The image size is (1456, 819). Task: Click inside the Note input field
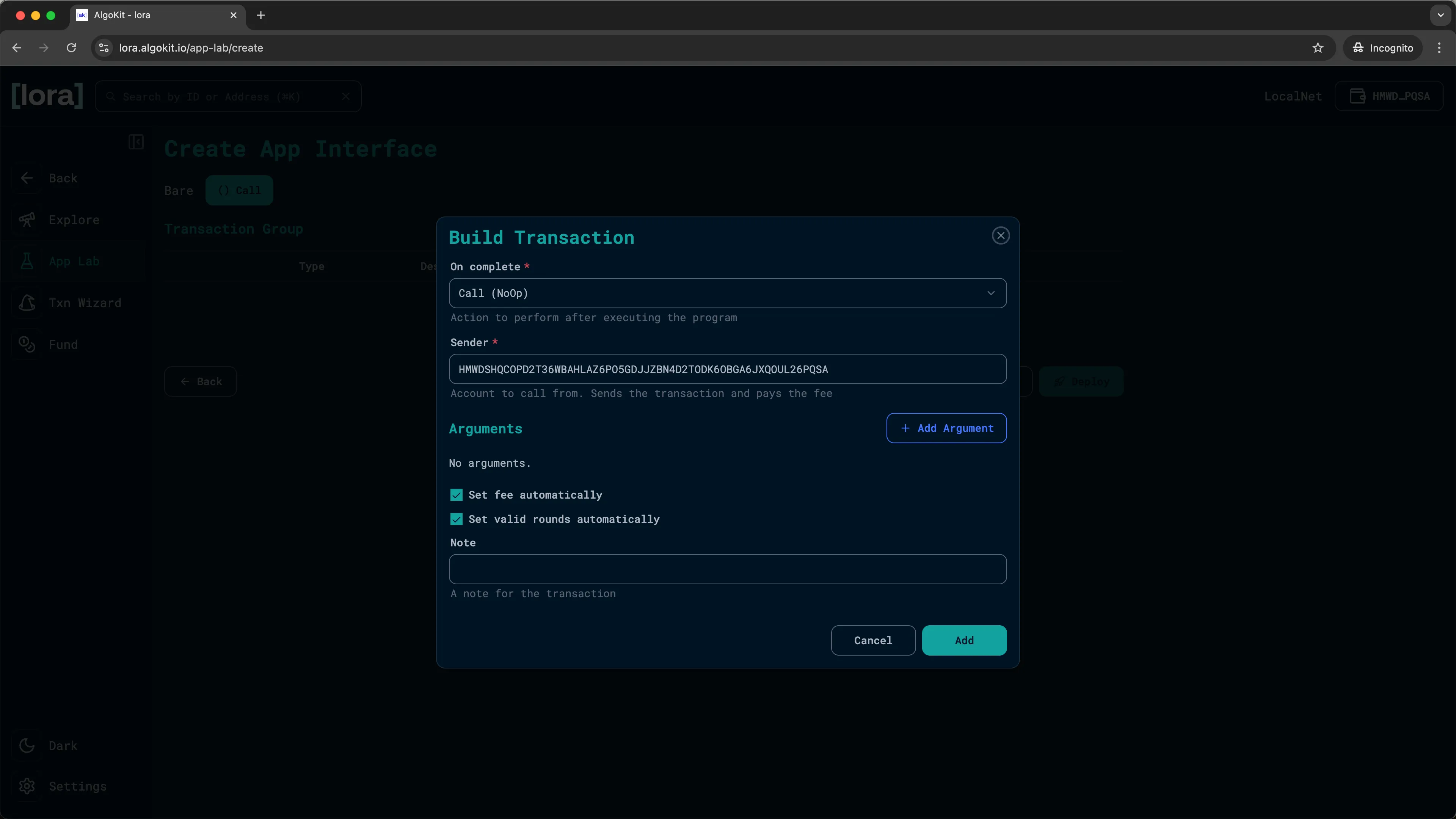coord(726,569)
